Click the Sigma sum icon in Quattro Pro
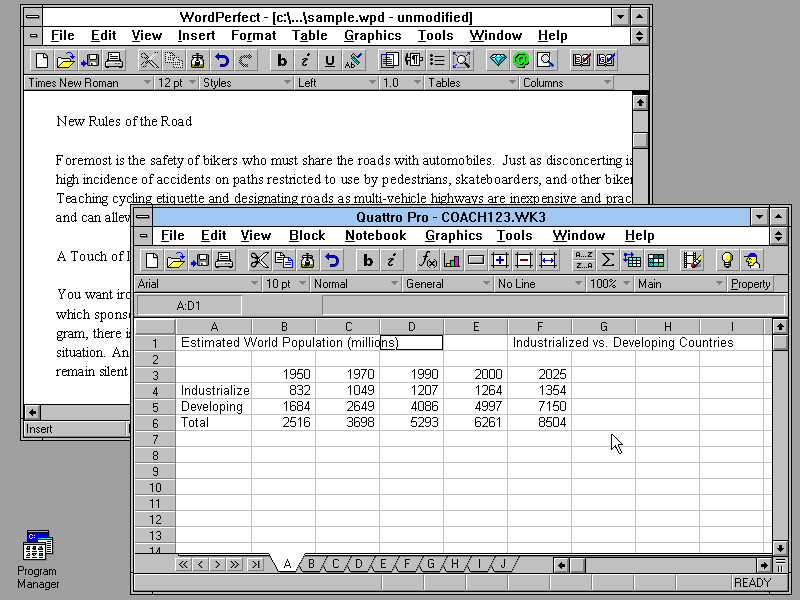Screen dimensions: 800x600 pos(607,261)
